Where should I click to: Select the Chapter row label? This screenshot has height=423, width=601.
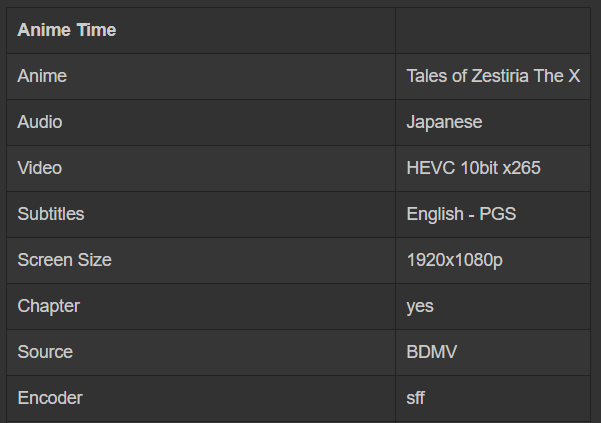click(48, 306)
